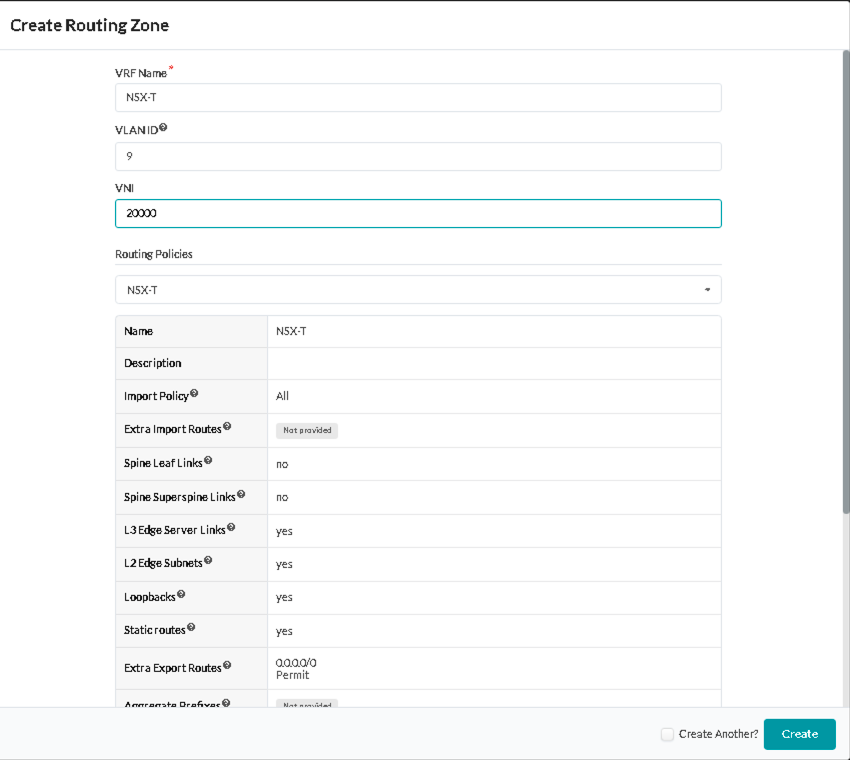
Task: Enable the Create Another checkbox
Action: (667, 734)
